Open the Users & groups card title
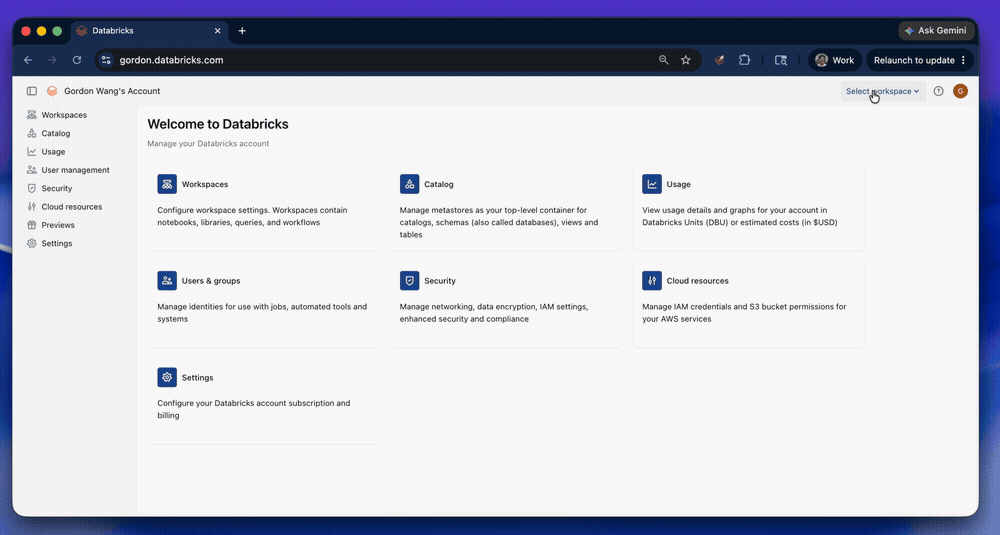 [211, 281]
